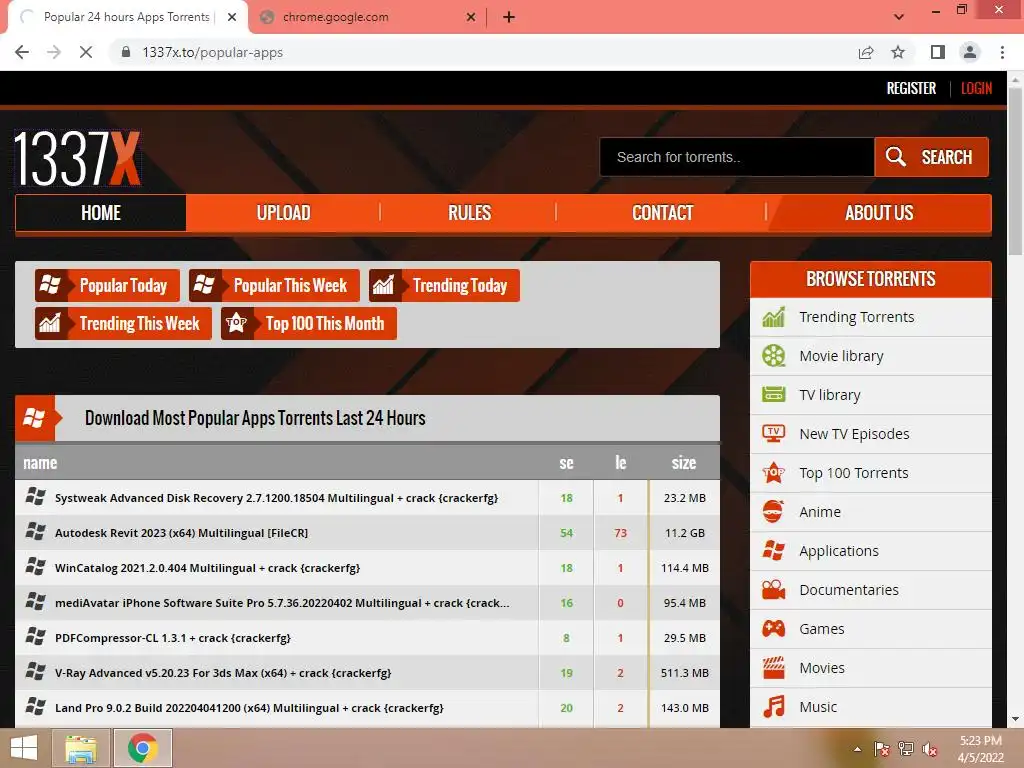Viewport: 1024px width, 768px height.
Task: Click the Applications windows icon in sidebar
Action: (x=773, y=551)
